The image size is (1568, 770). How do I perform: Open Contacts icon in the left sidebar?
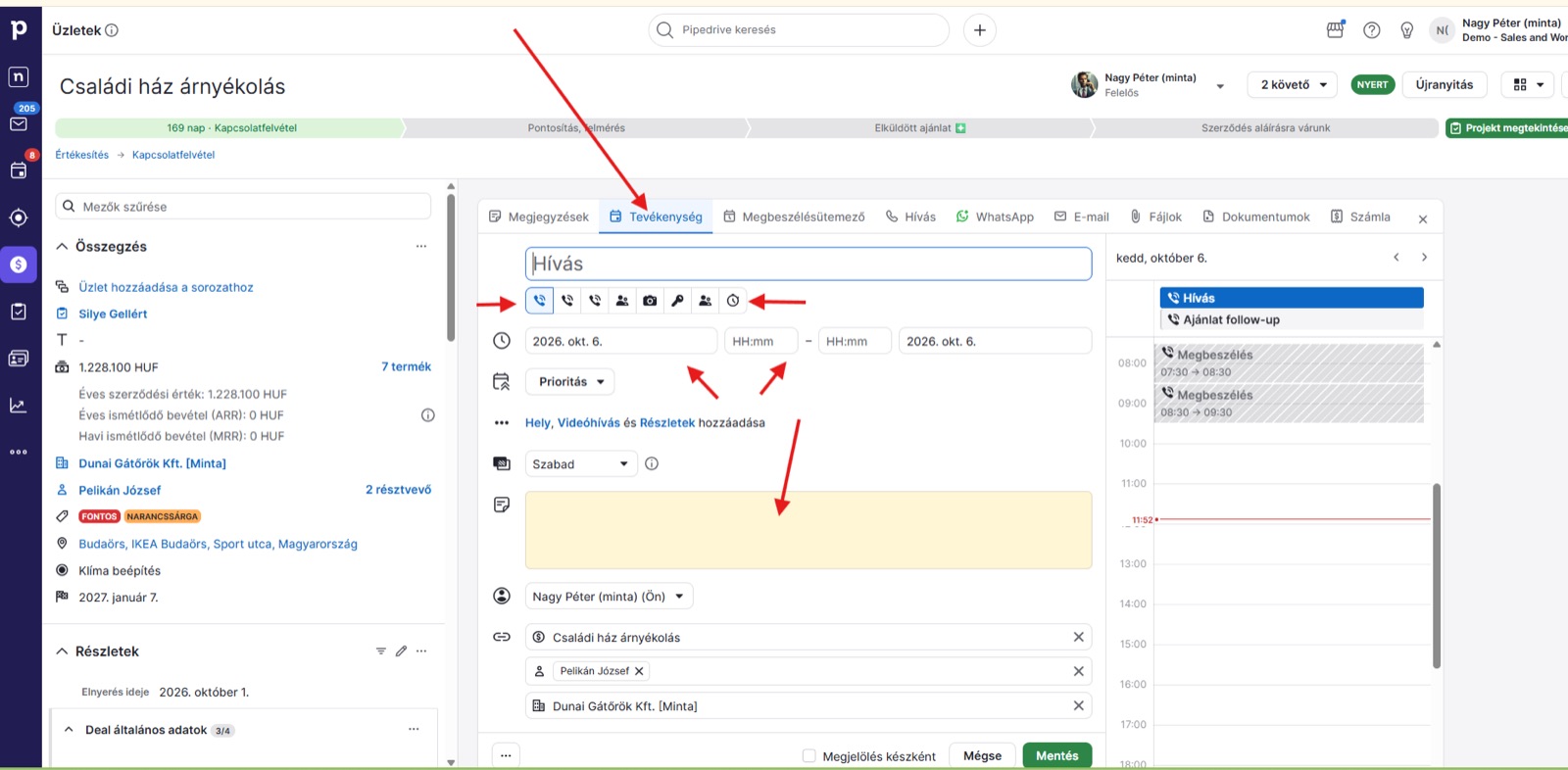pyautogui.click(x=19, y=359)
